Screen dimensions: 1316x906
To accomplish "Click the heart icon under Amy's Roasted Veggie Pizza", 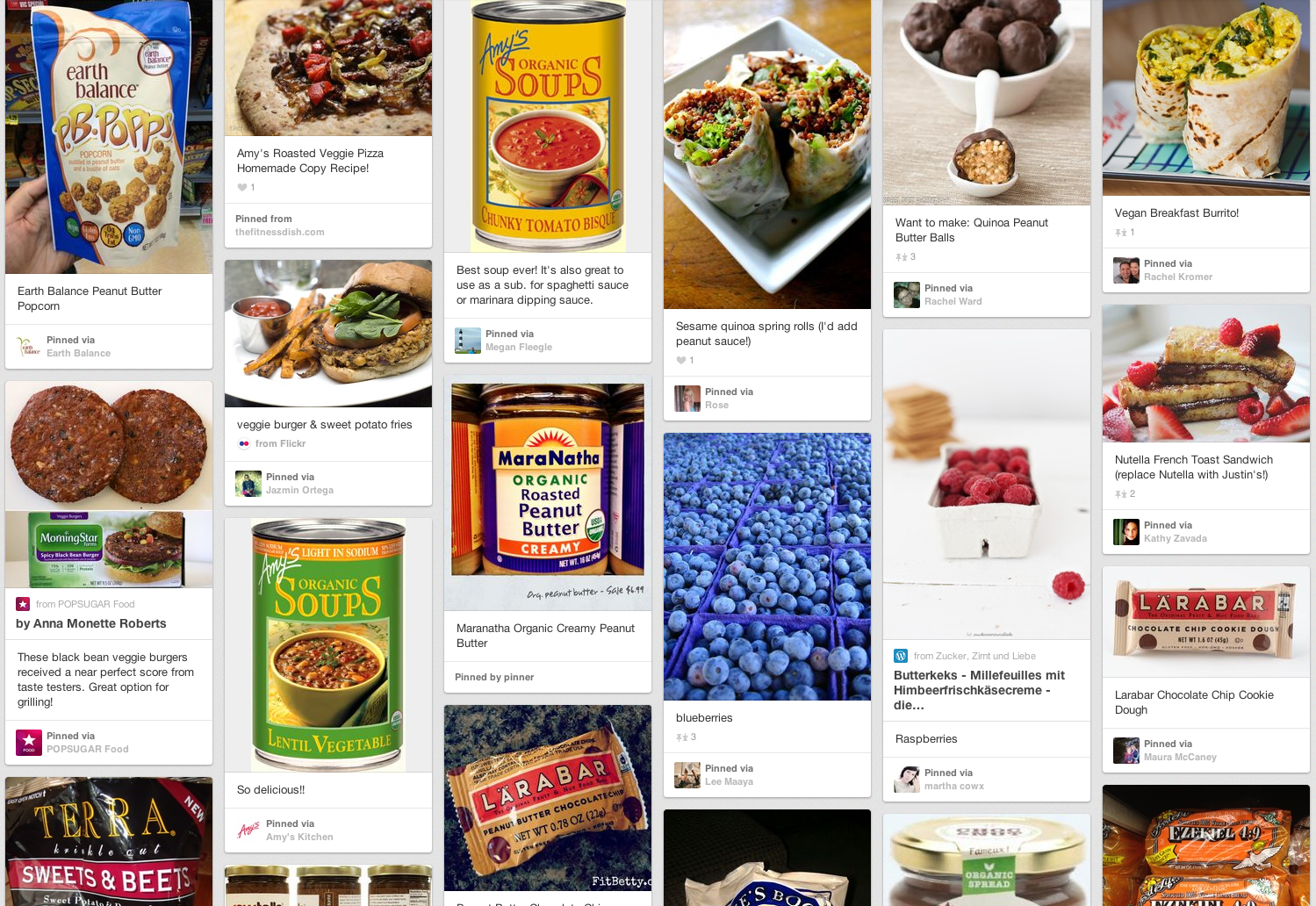I will pos(242,187).
